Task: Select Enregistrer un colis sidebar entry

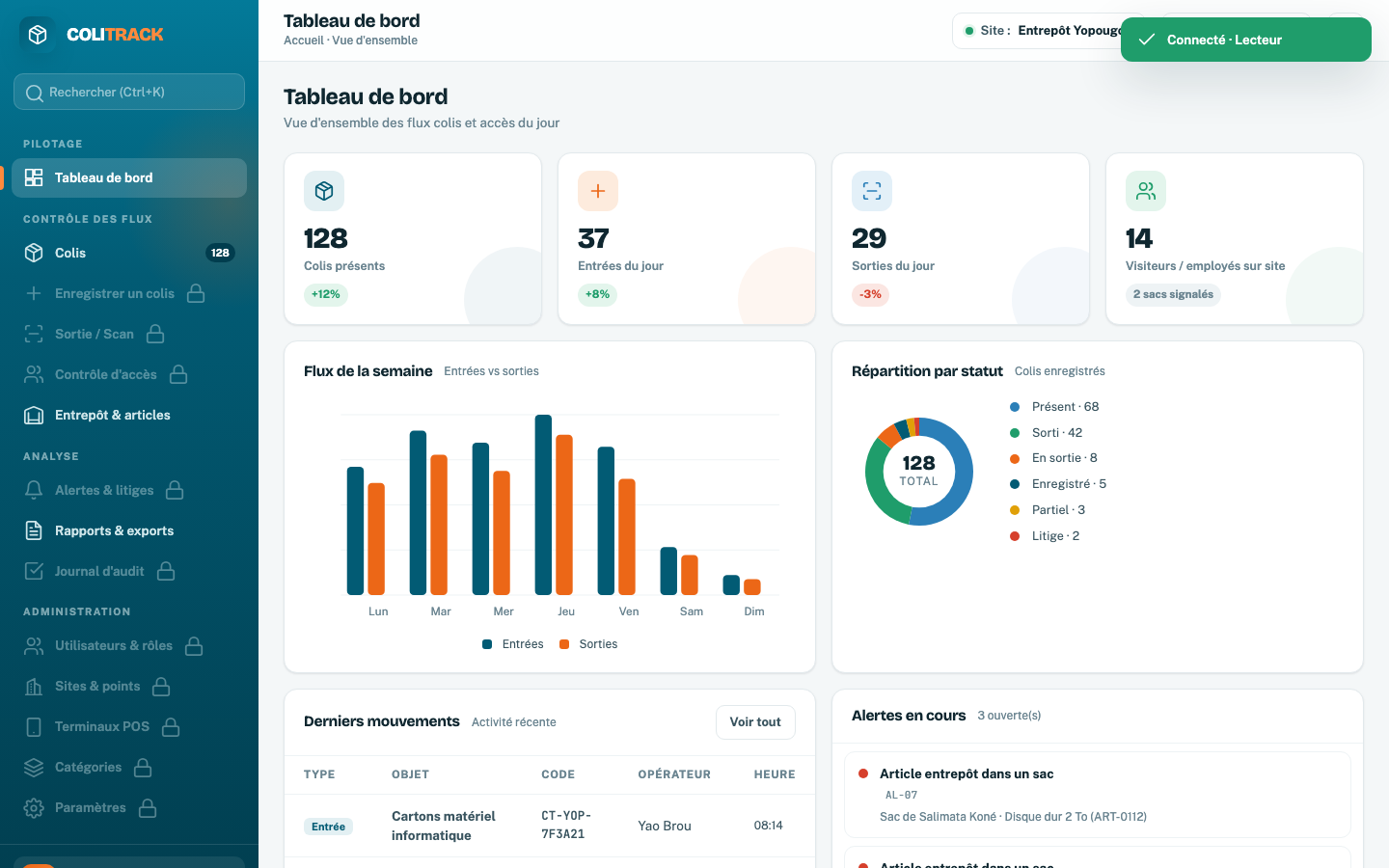Action: [x=129, y=293]
